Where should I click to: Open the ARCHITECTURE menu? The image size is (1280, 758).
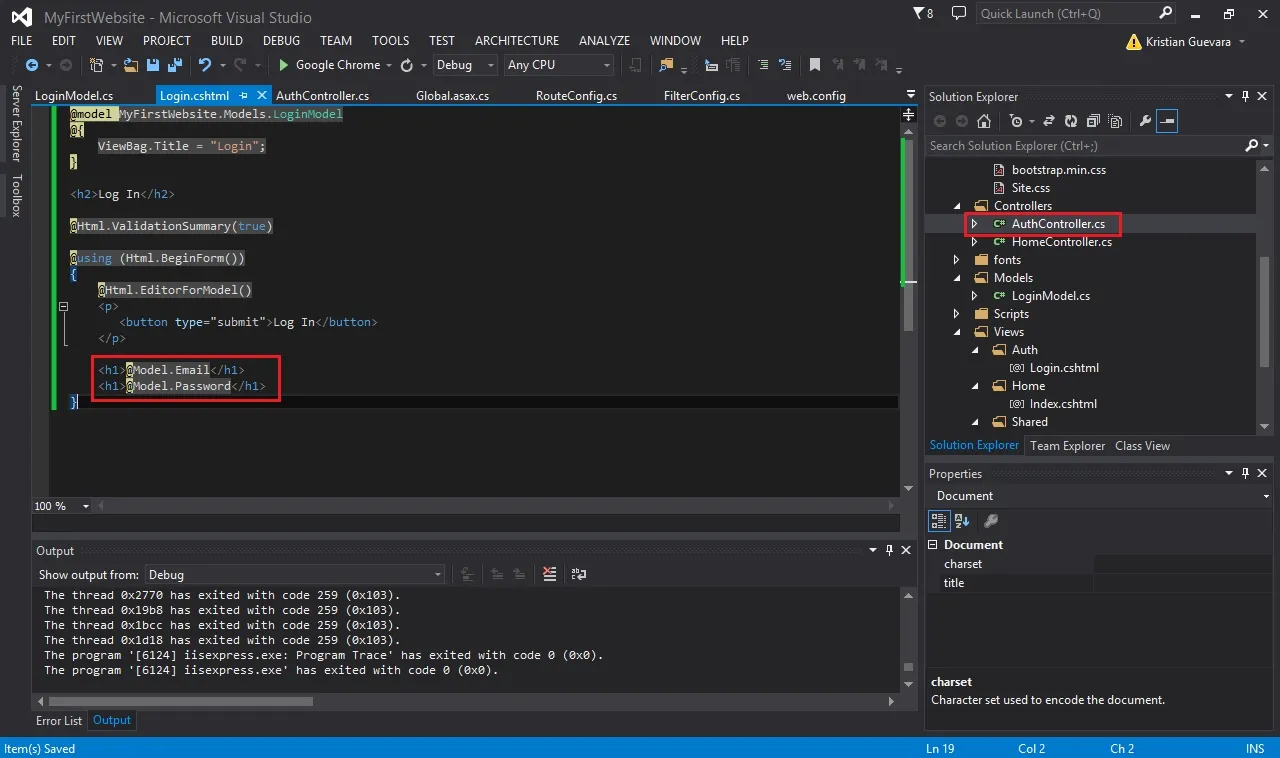coord(517,41)
